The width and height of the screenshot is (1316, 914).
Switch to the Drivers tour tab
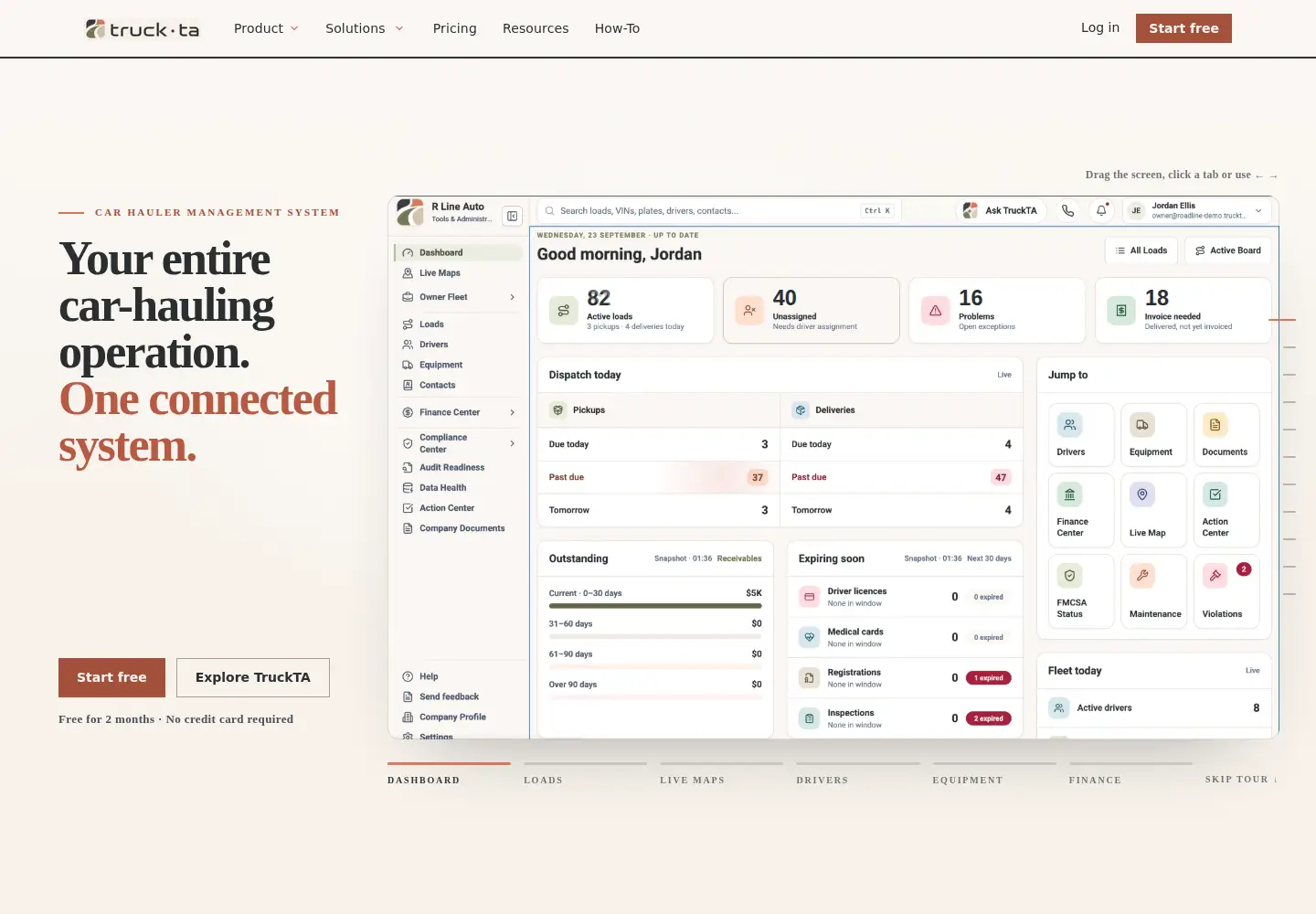[857, 773]
